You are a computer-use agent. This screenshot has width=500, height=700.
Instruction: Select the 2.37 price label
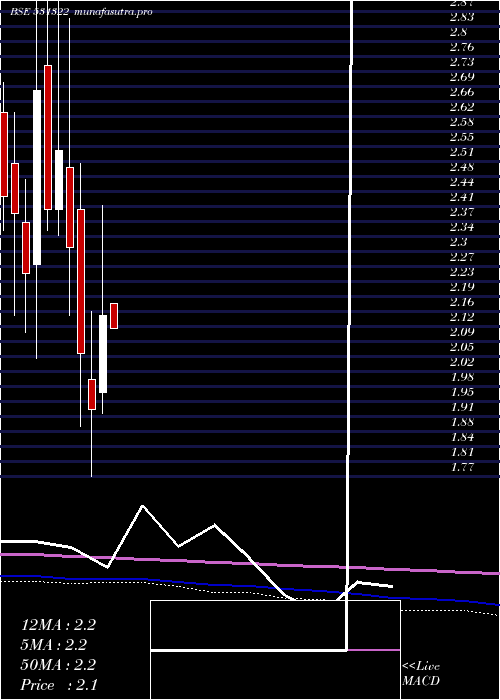coord(461,212)
